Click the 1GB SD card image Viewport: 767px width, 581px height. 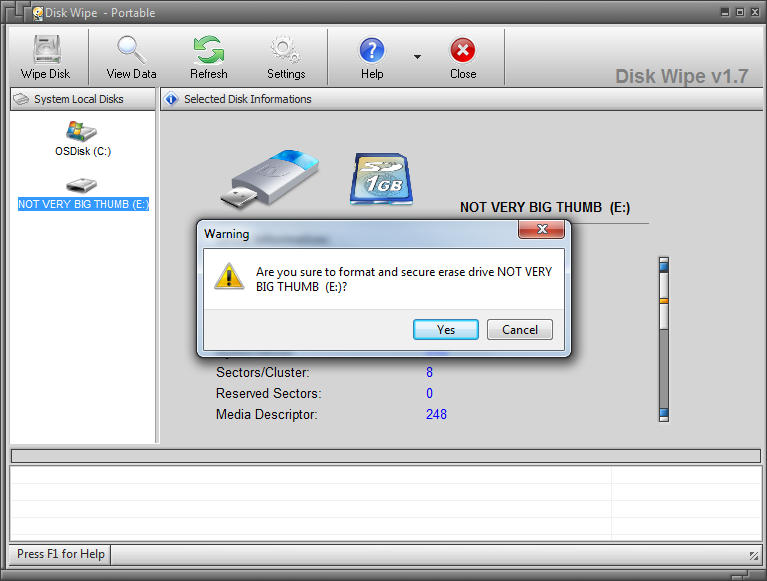point(381,179)
